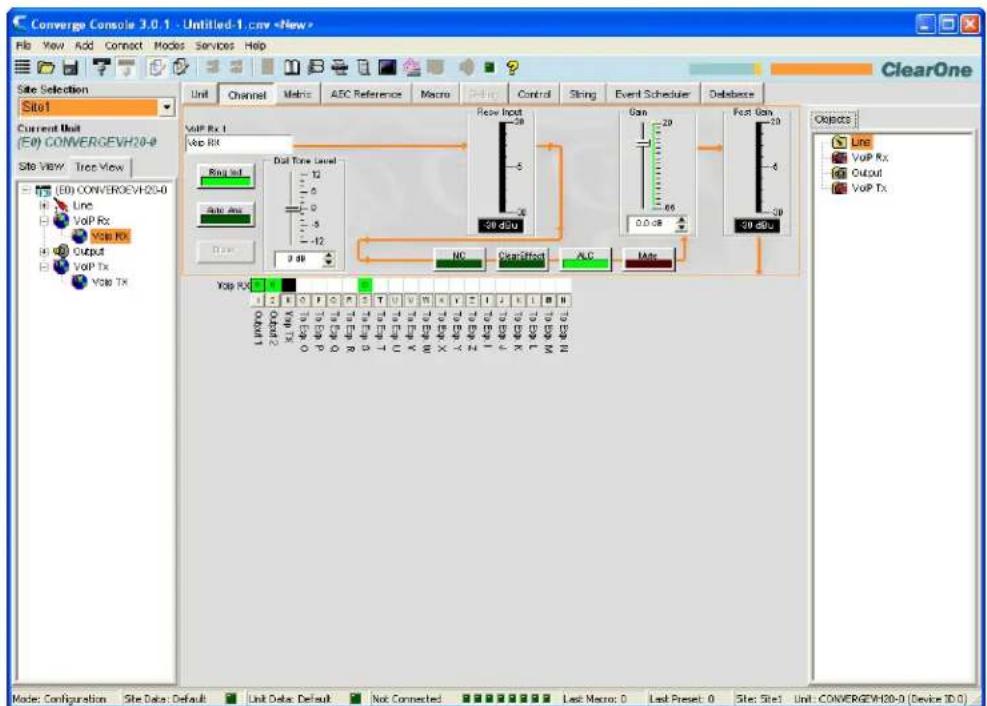Image resolution: width=987 pixels, height=706 pixels.
Task: Open the Control tab
Action: pos(533,94)
